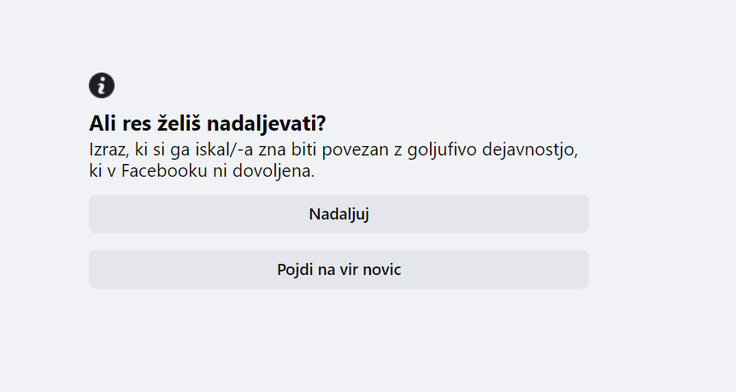This screenshot has width=736, height=392.
Task: Click the warning text about goljufivo dejavnostjo
Action: (333, 160)
